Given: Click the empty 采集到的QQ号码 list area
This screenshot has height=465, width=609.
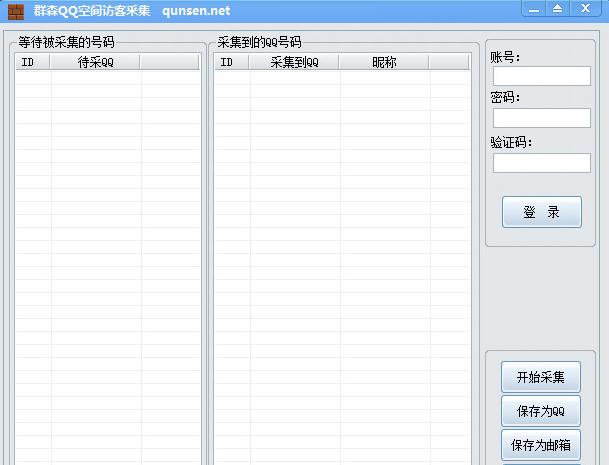Looking at the screenshot, I should pyautogui.click(x=340, y=260).
